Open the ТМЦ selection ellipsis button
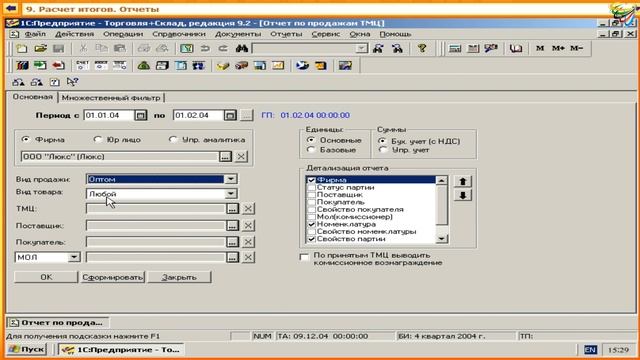 [x=232, y=209]
